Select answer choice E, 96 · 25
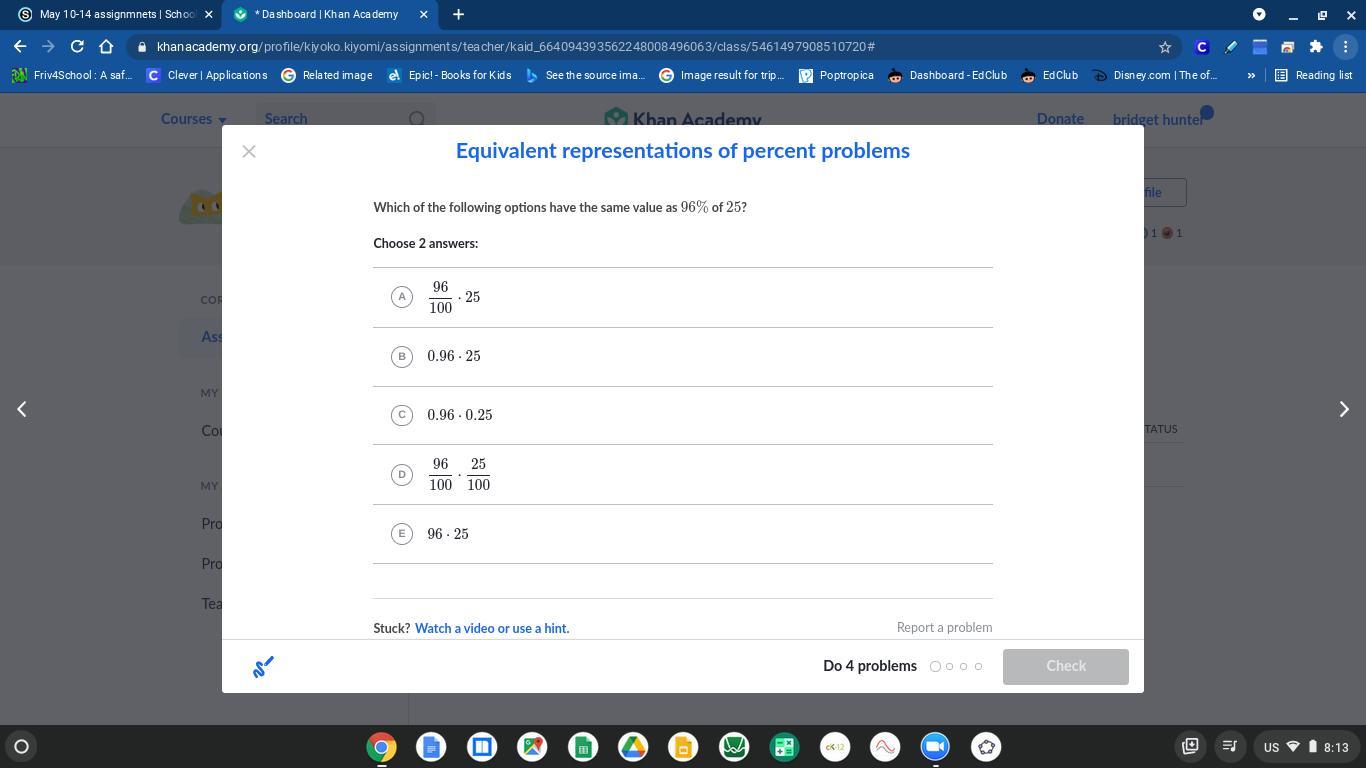The image size is (1366, 768). (402, 534)
